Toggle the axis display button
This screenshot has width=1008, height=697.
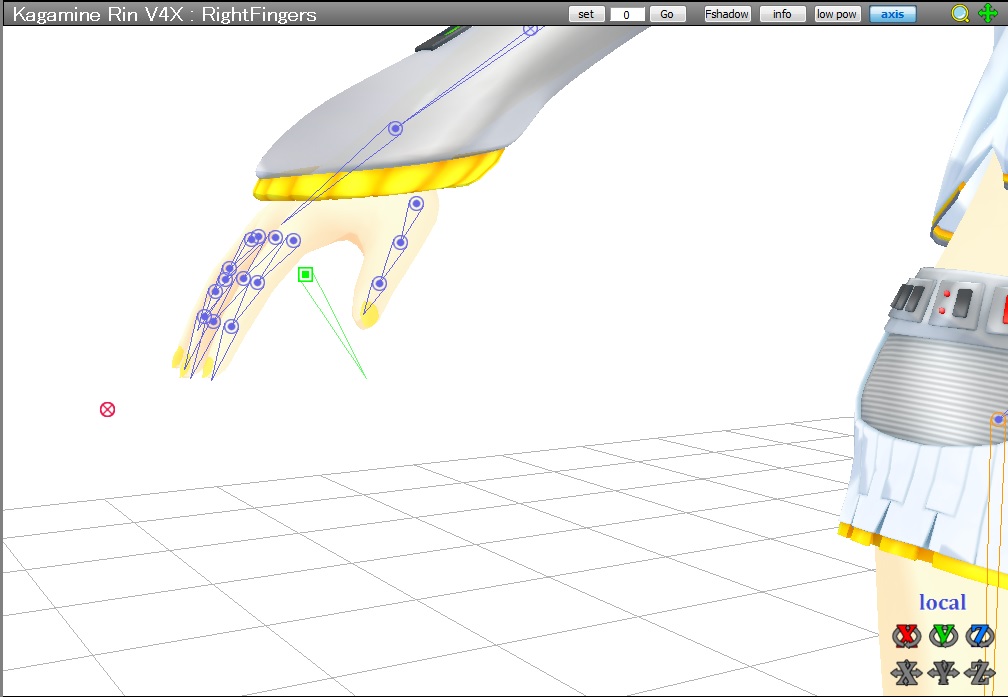tap(892, 14)
